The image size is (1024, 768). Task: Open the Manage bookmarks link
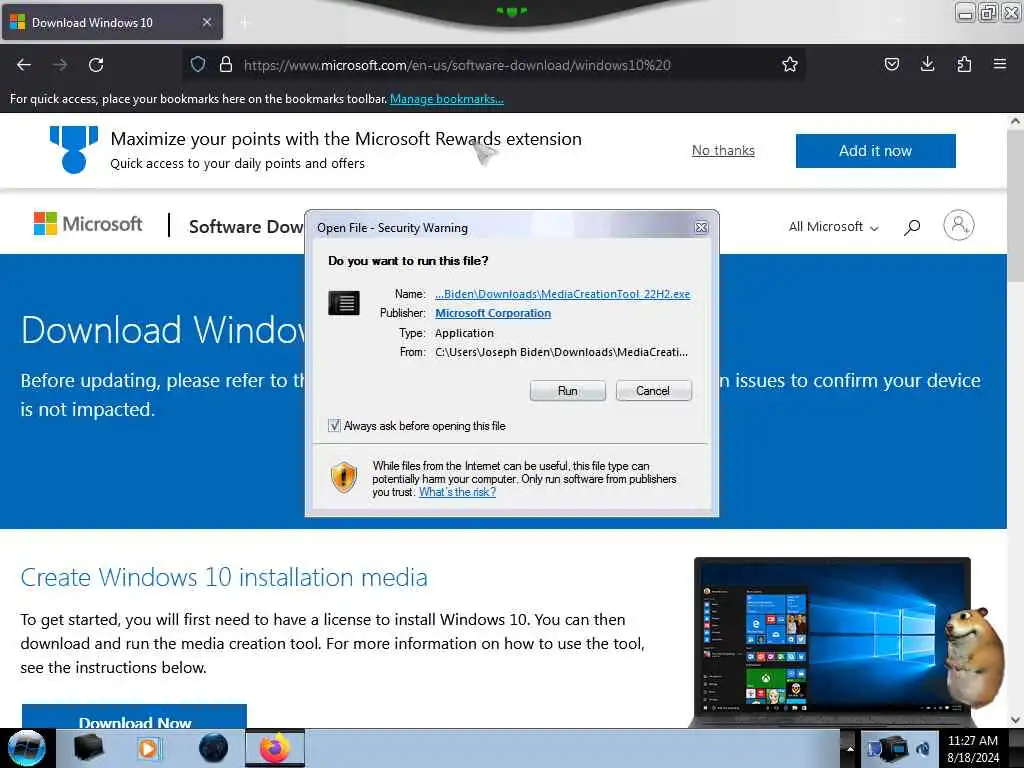coord(447,99)
